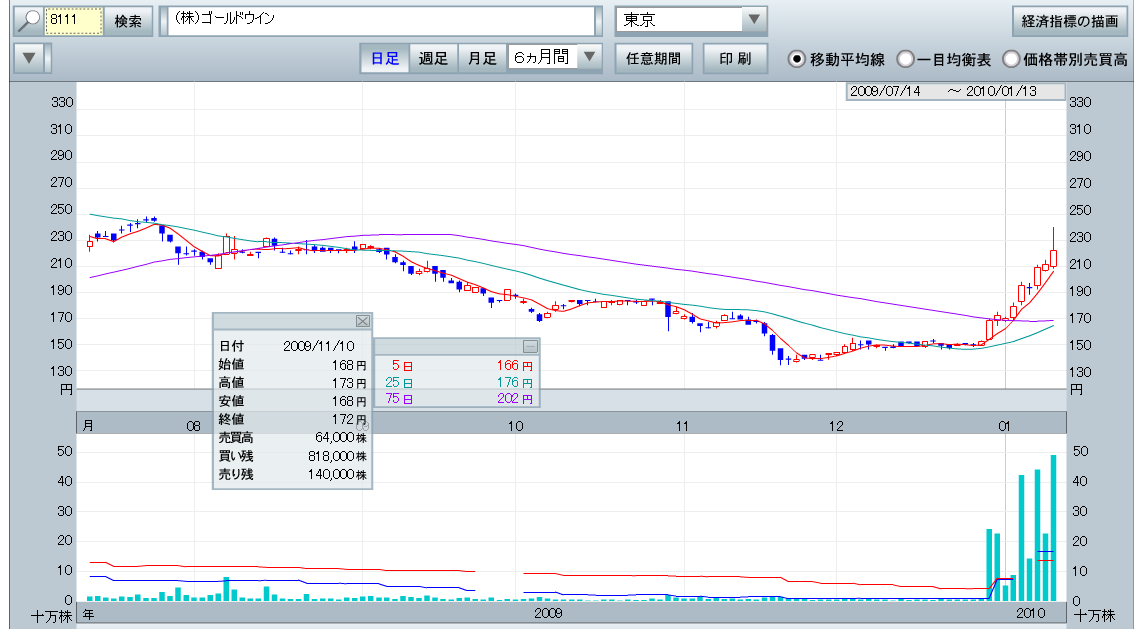Click the 任意期間 custom period button
Image resolution: width=1141 pixels, height=629 pixels.
point(653,58)
